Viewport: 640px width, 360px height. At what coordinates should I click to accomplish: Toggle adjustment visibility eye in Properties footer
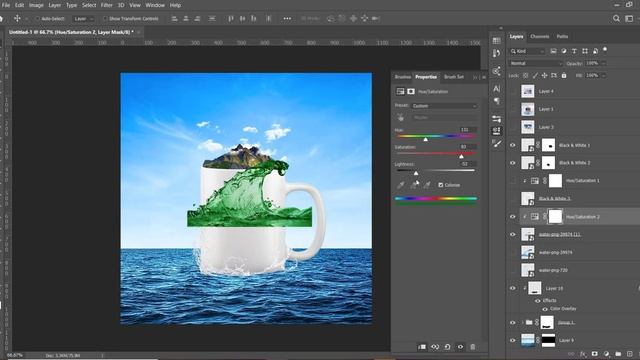(460, 347)
